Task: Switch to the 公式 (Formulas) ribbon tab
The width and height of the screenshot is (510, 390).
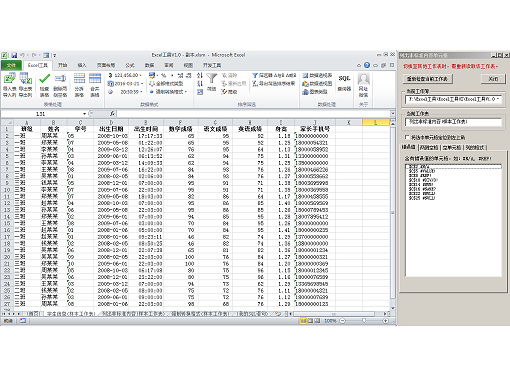Action: [130, 65]
